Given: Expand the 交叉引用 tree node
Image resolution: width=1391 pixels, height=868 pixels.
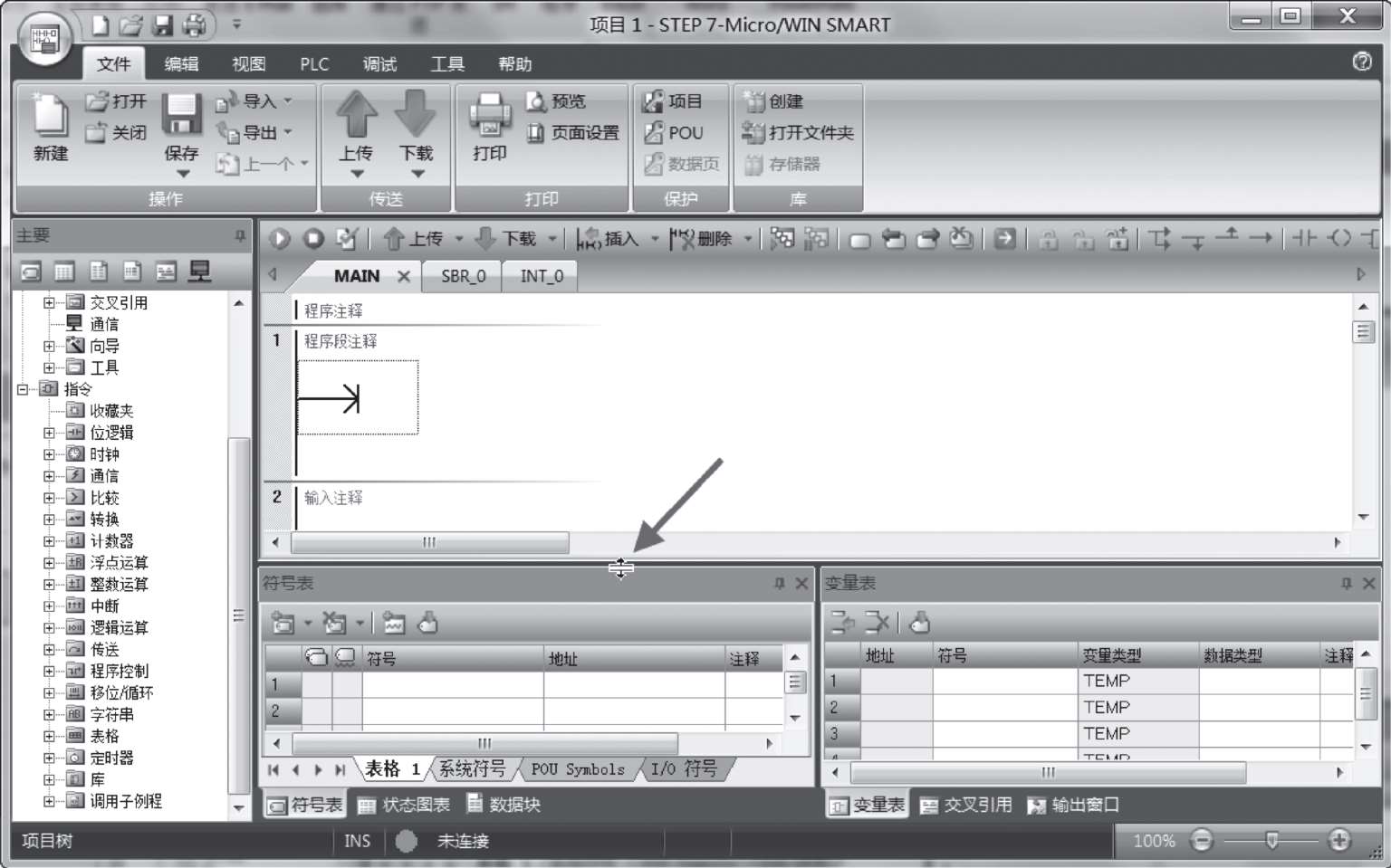Looking at the screenshot, I should click(x=49, y=302).
